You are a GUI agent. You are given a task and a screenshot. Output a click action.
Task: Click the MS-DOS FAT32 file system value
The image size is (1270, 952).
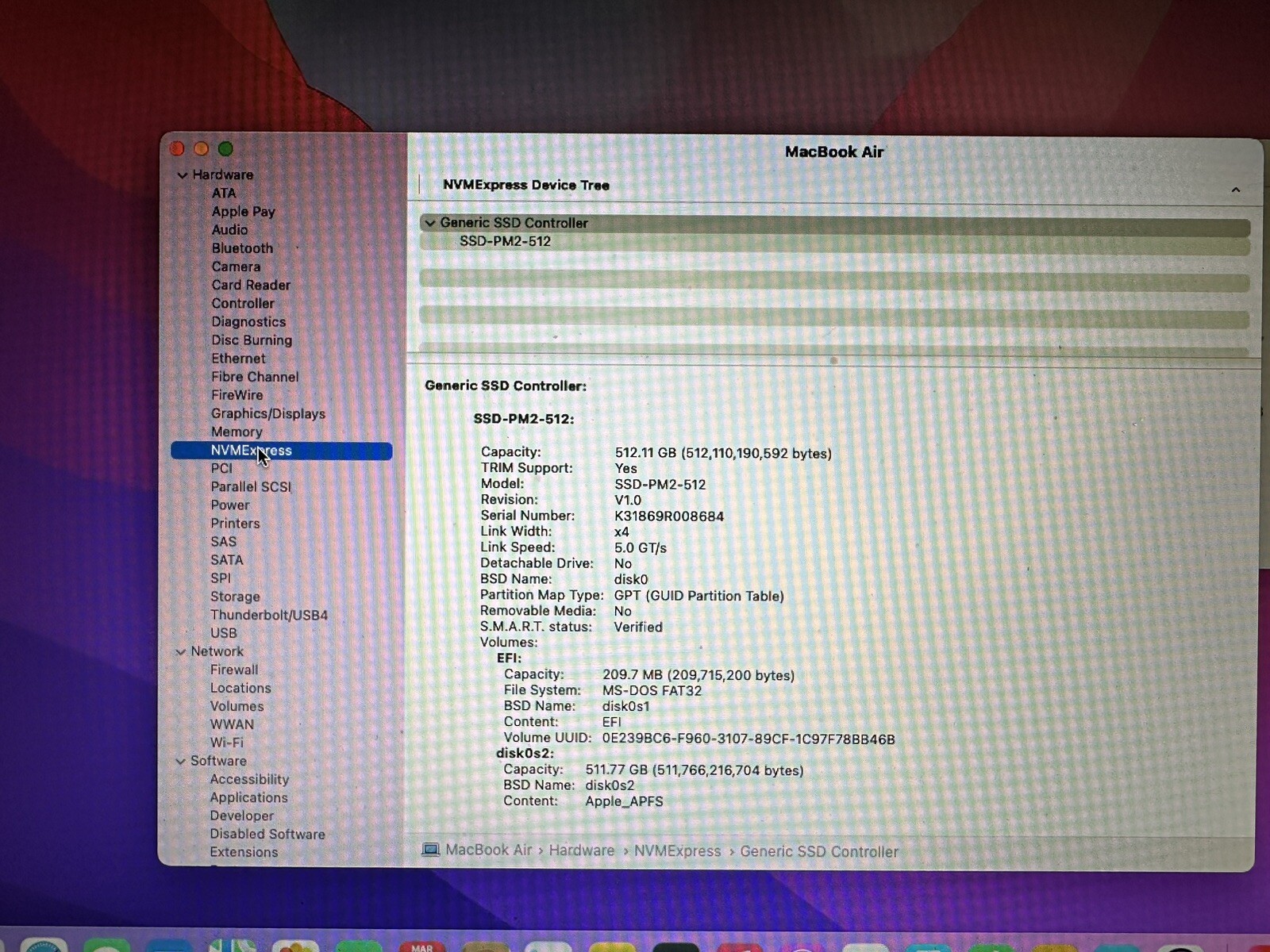[652, 691]
